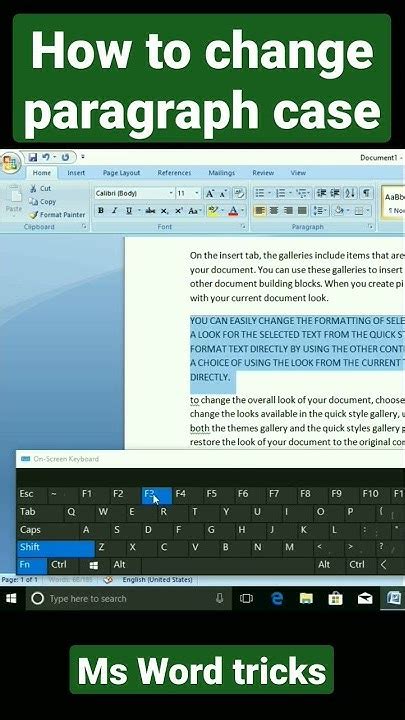Click the Windows Start button
Viewport: 405px width, 720px height.
click(12, 598)
